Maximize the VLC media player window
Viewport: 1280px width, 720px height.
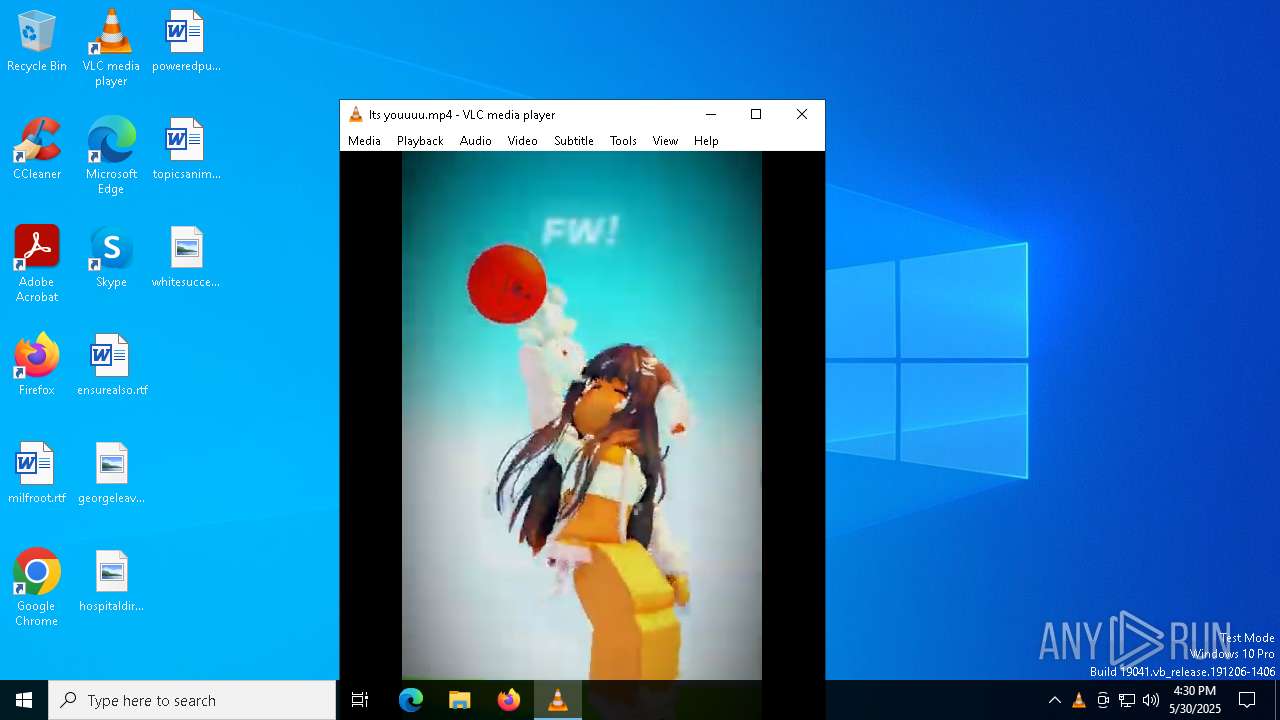pos(756,114)
